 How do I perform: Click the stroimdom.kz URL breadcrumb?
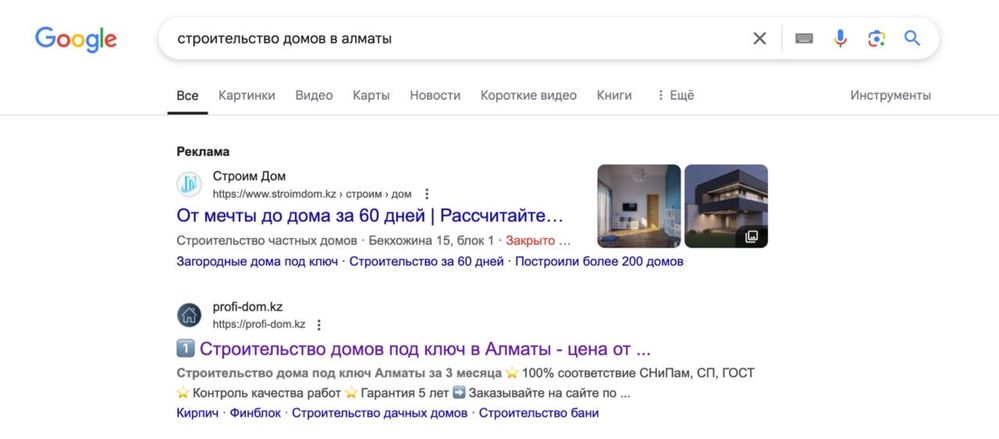tap(312, 194)
